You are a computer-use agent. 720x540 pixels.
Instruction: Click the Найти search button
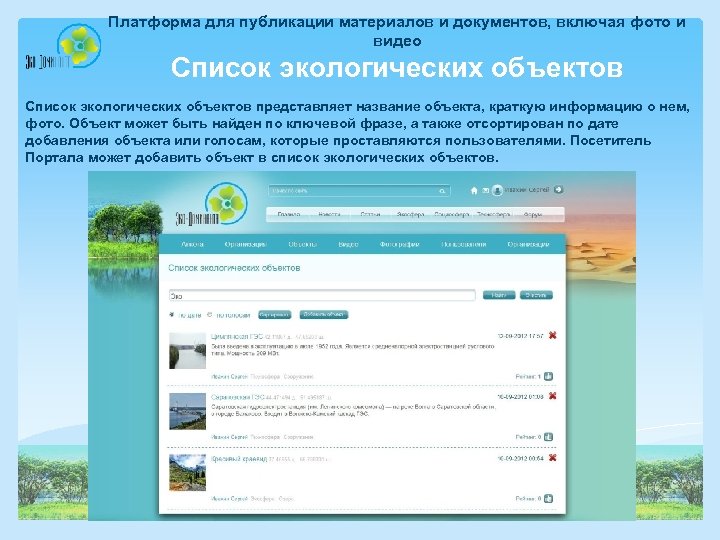pos(499,295)
